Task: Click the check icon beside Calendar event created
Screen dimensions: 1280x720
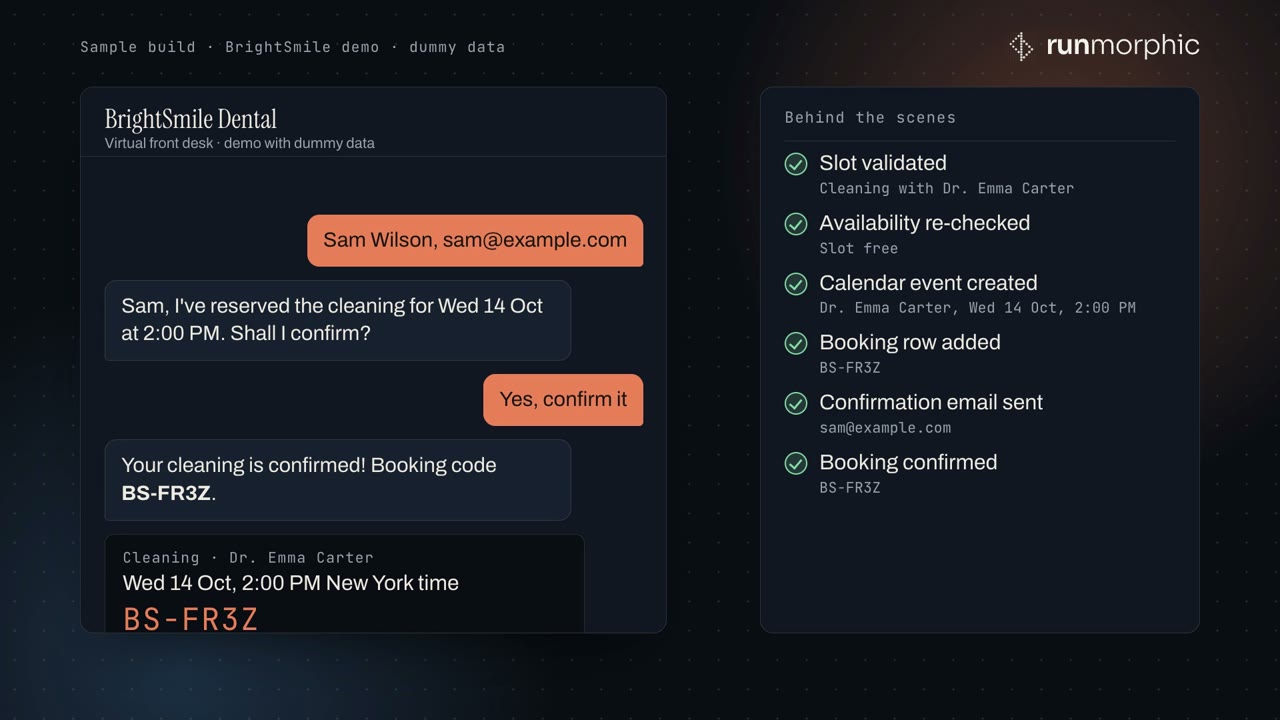Action: click(x=796, y=284)
